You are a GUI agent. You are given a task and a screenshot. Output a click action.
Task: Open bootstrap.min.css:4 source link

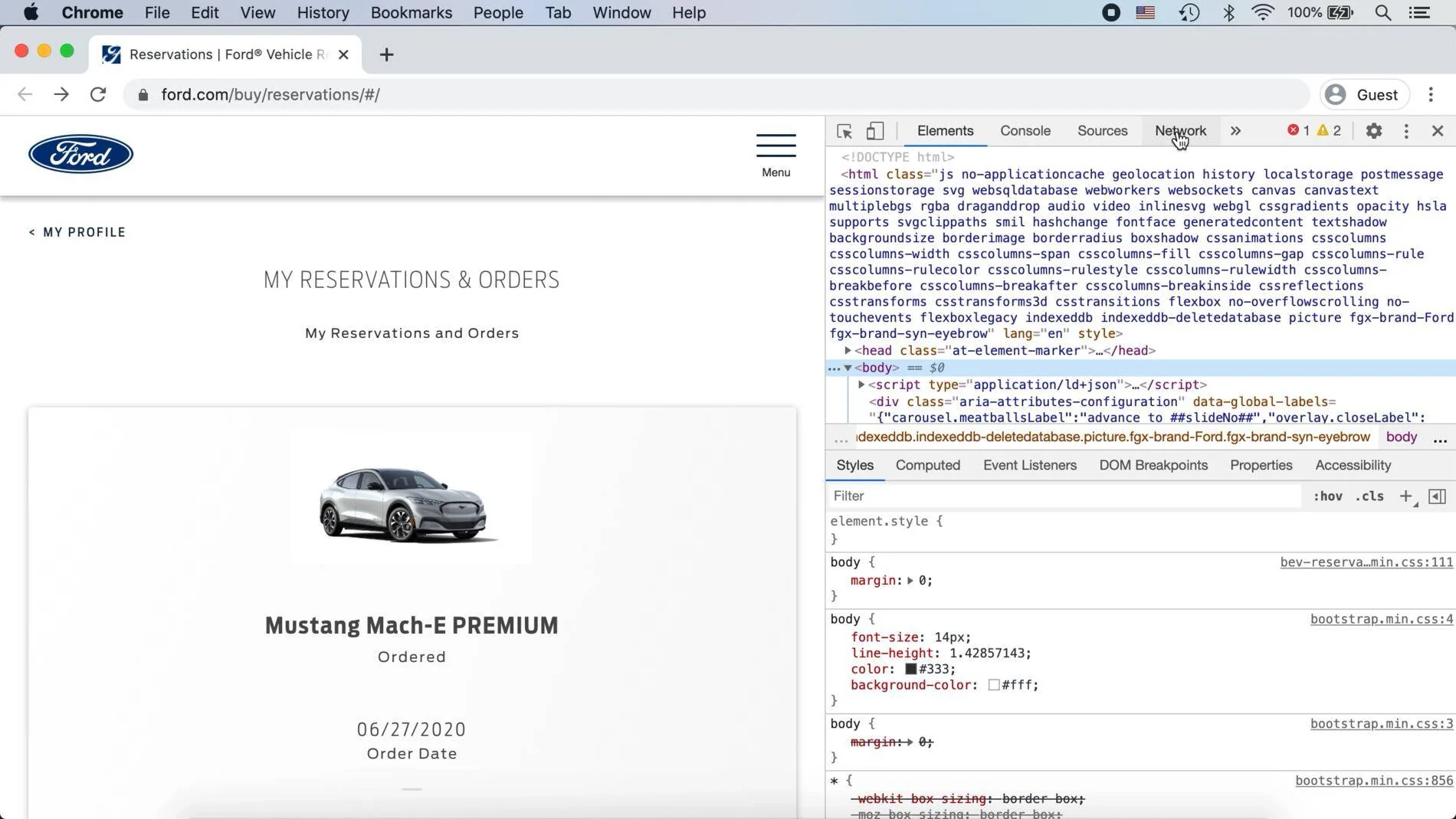point(1381,619)
